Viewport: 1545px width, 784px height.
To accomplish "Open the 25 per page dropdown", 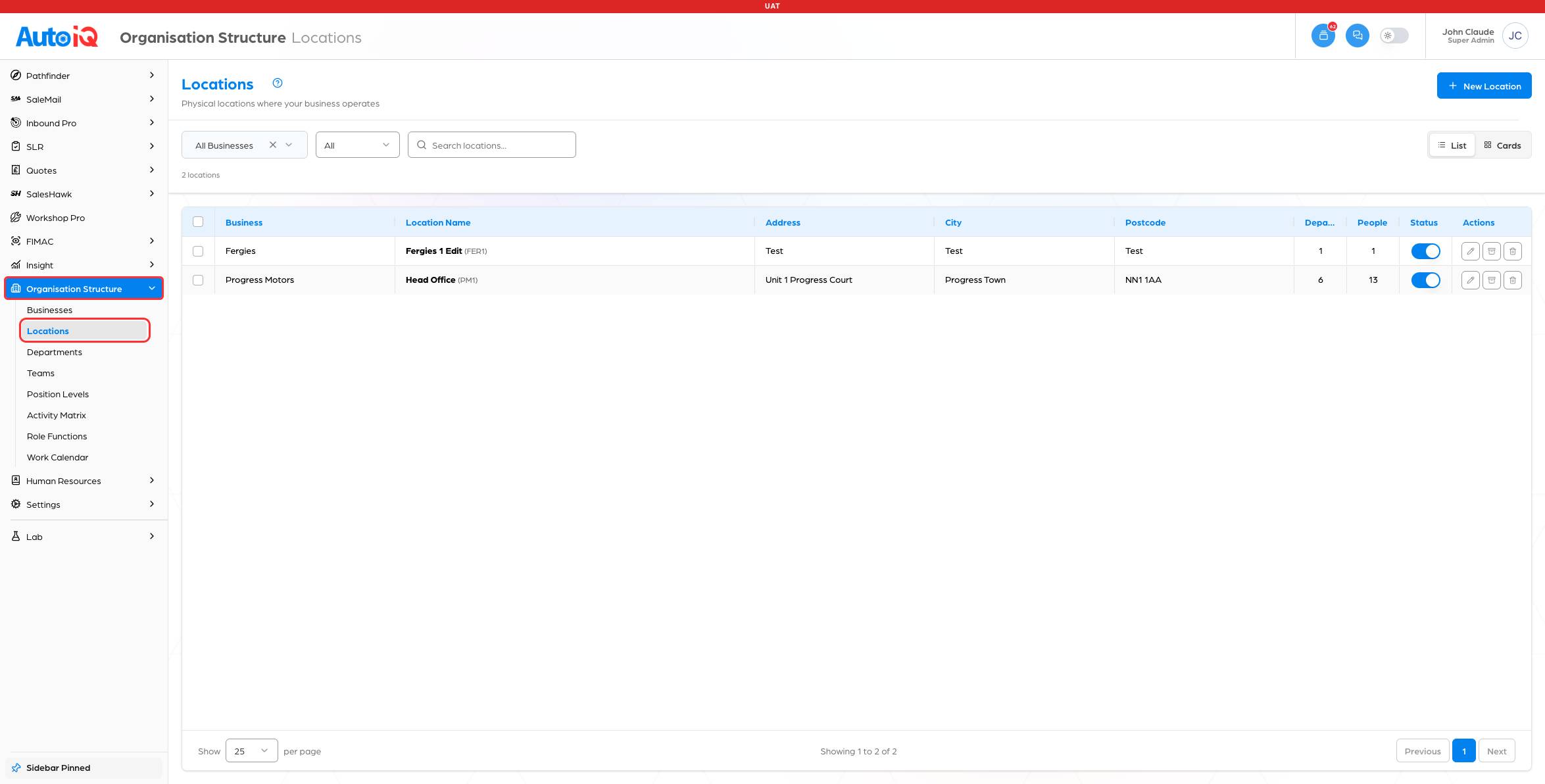I will tap(251, 750).
